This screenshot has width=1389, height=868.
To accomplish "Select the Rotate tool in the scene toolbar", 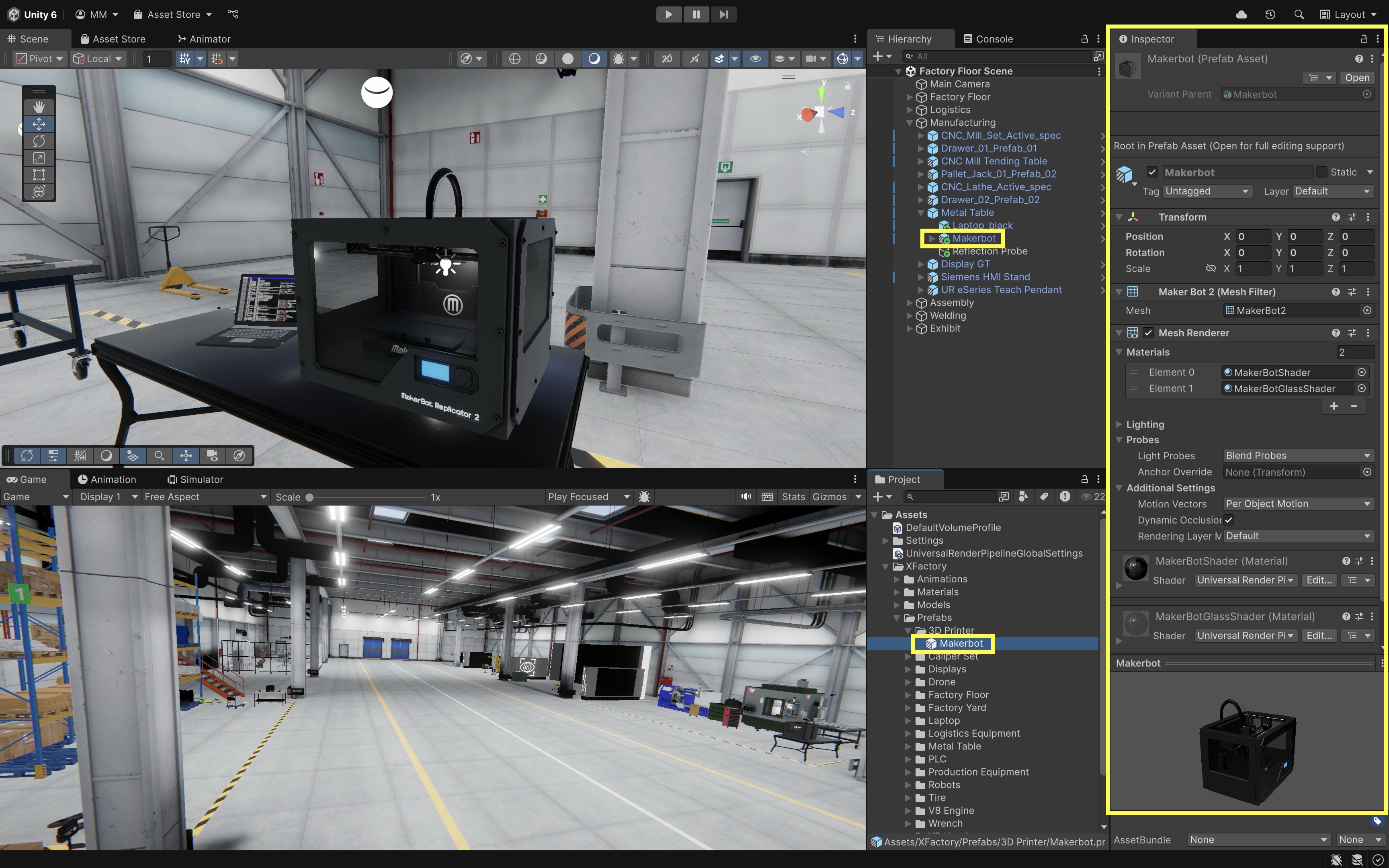I will 39,141.
